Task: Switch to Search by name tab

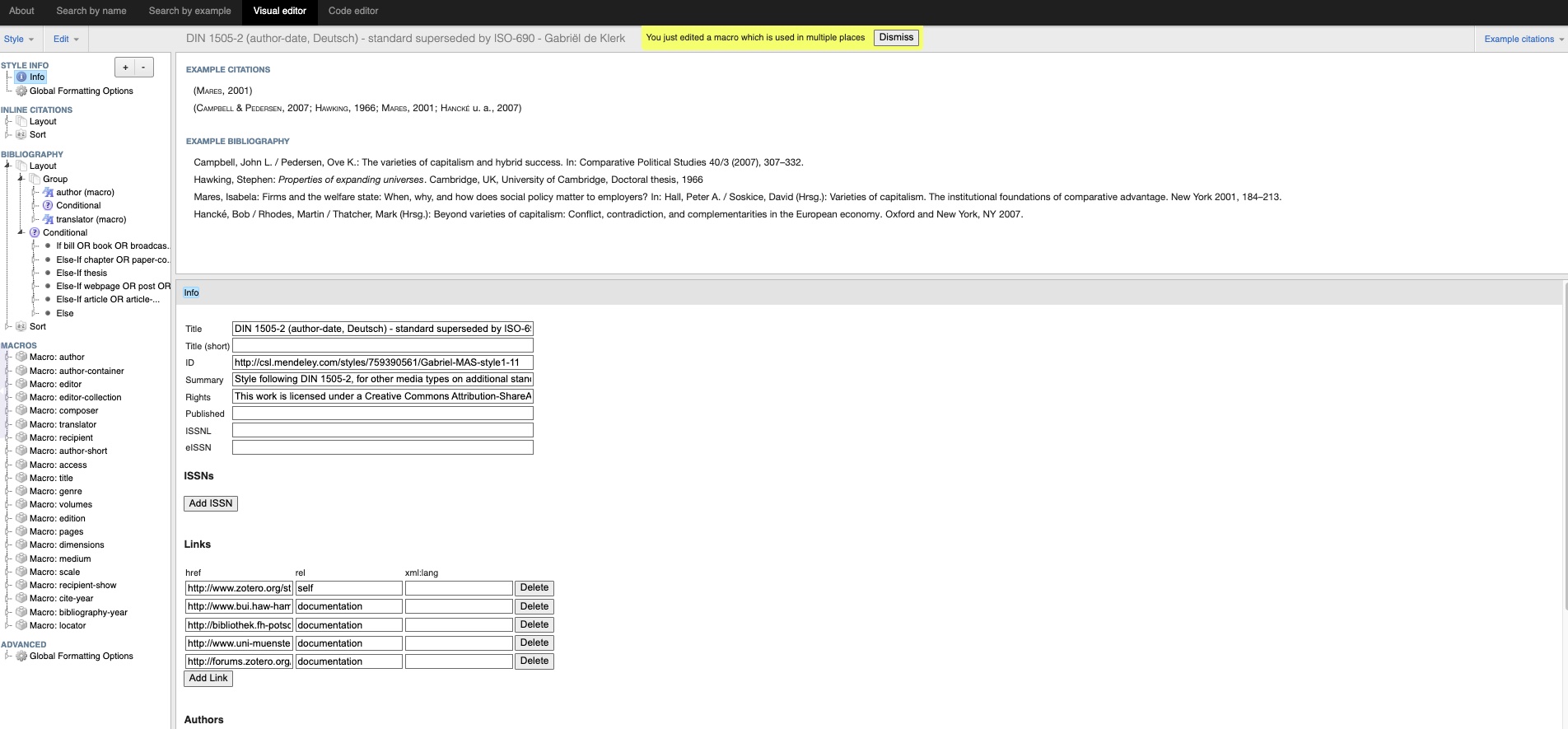Action: [x=91, y=12]
